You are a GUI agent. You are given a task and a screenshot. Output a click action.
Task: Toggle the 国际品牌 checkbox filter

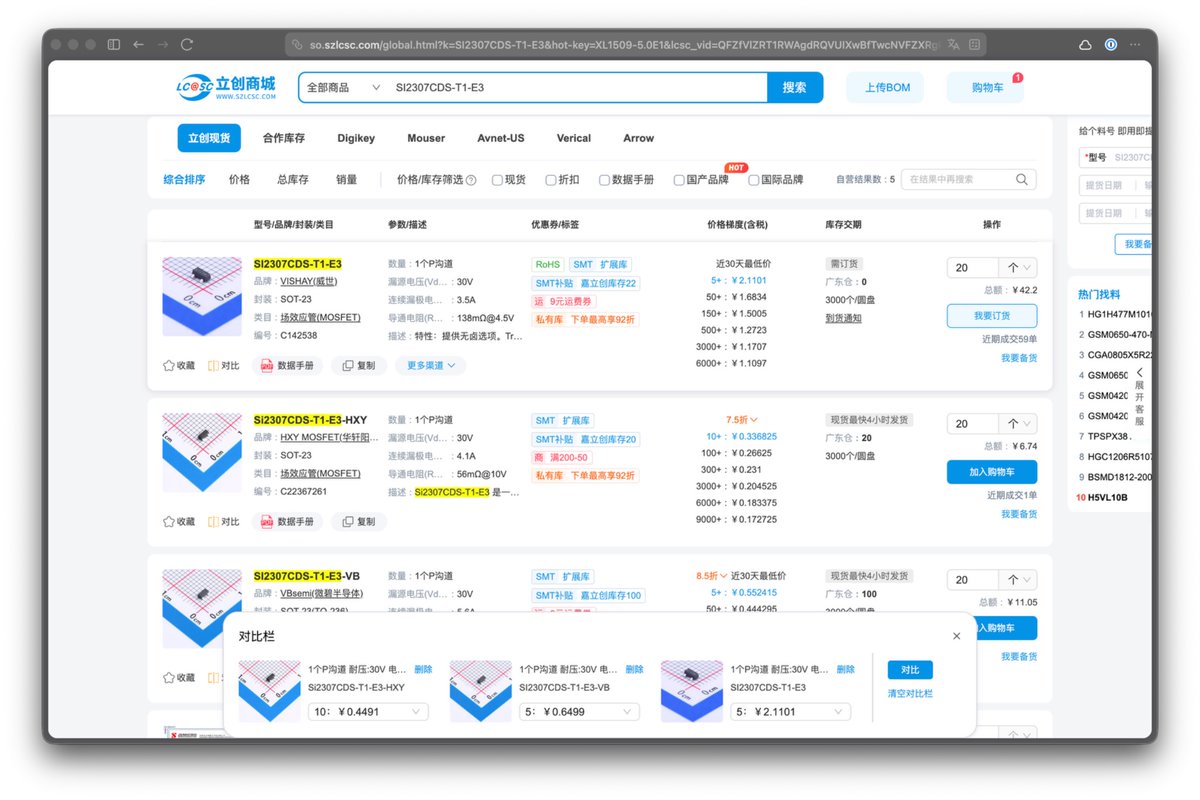(753, 181)
